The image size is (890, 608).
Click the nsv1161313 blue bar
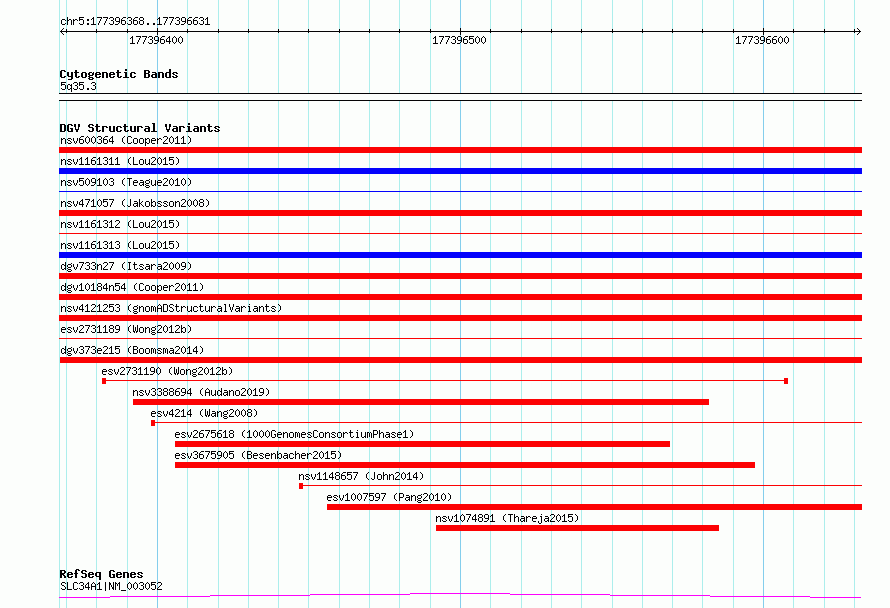pyautogui.click(x=460, y=255)
